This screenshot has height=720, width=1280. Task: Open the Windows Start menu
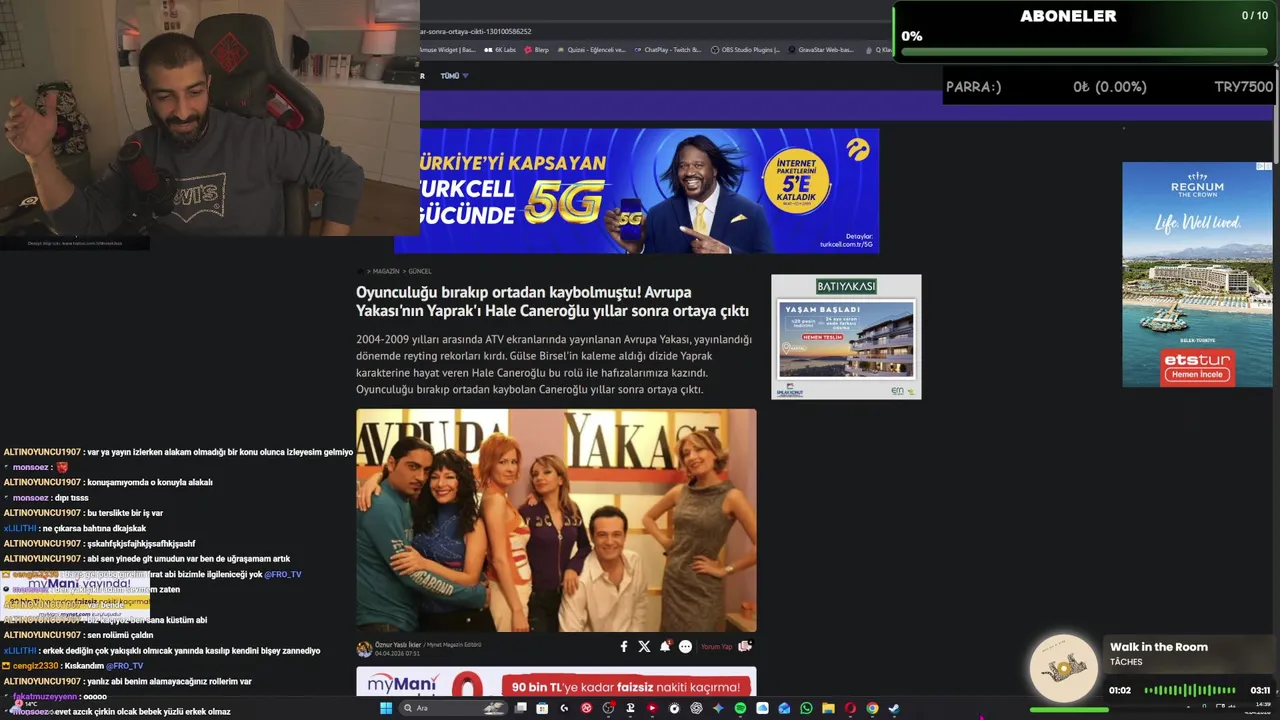tap(386, 708)
